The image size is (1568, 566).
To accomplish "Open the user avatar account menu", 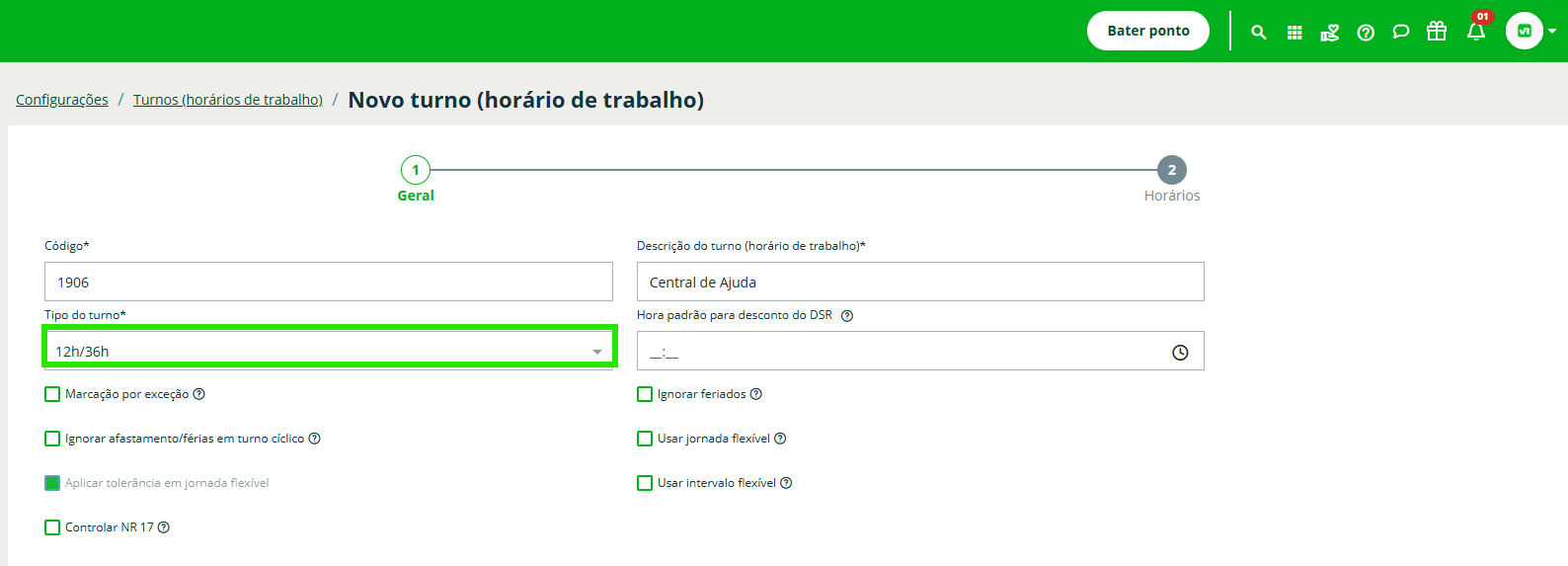I will 1530,31.
